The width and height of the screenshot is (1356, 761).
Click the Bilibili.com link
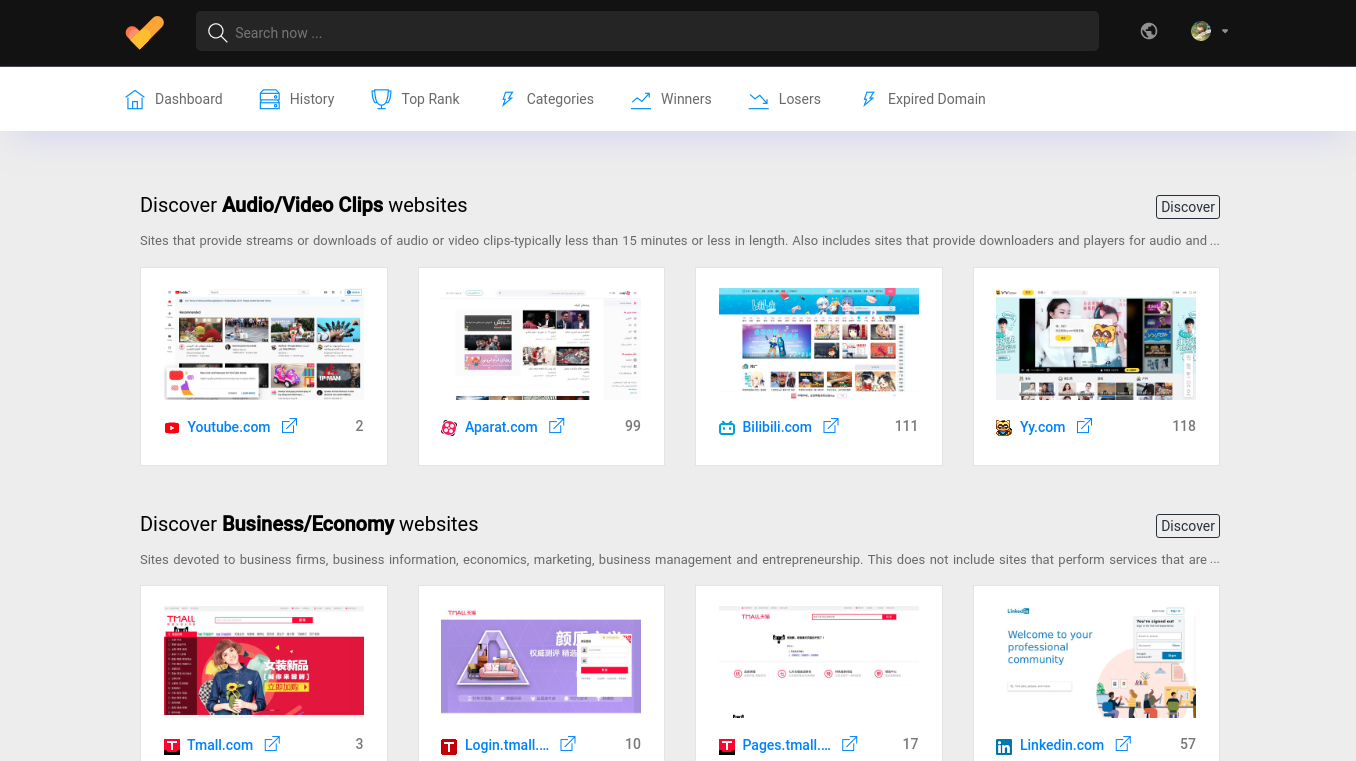777,427
